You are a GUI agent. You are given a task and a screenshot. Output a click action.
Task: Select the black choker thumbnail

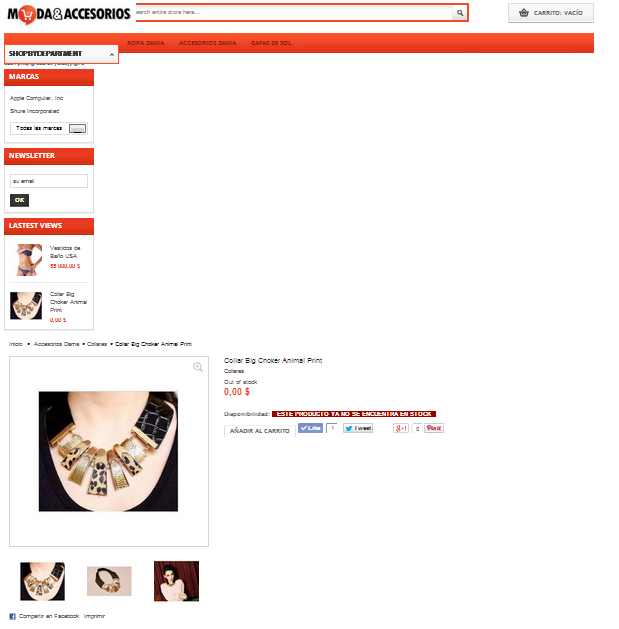coord(109,581)
